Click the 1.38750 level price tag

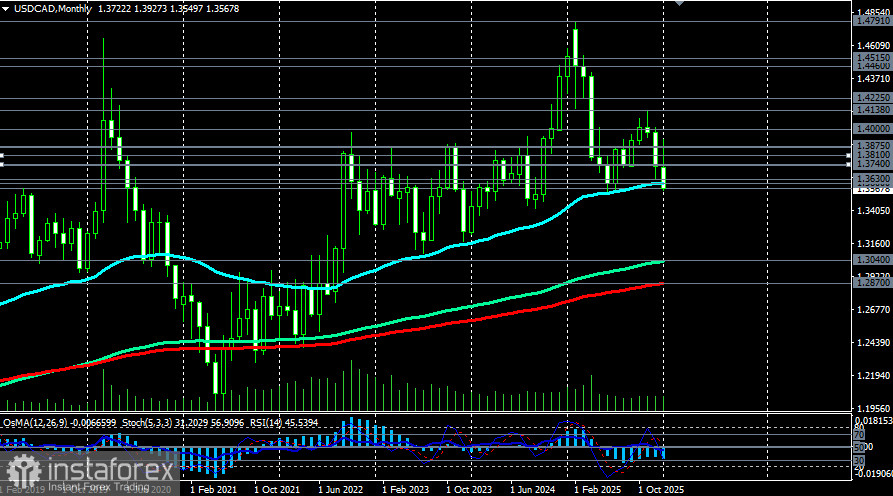[872, 146]
